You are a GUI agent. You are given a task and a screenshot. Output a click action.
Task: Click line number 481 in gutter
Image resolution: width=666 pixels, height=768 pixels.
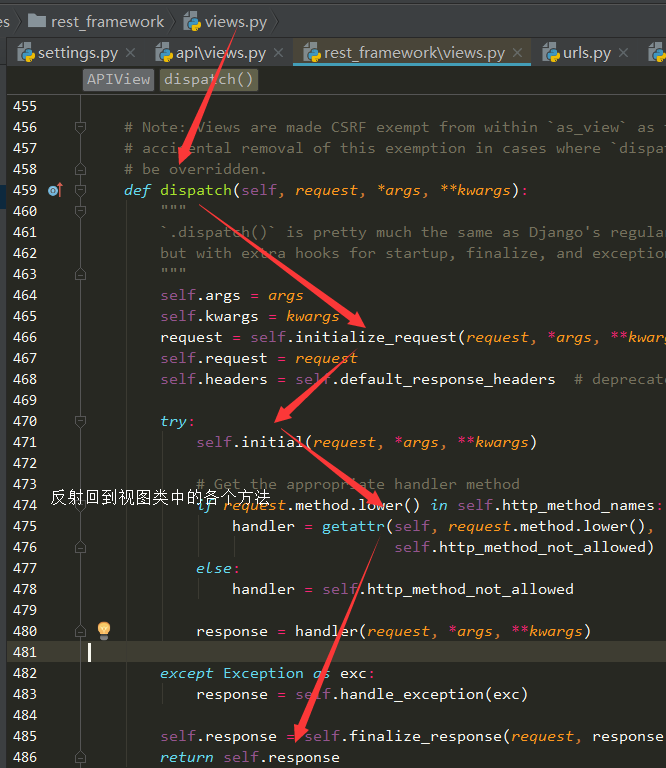(24, 652)
